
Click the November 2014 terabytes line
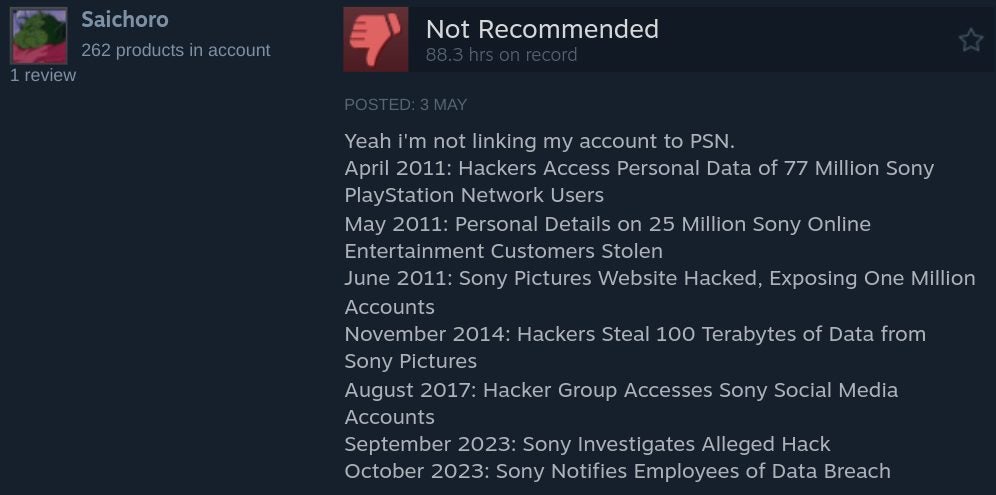(635, 334)
